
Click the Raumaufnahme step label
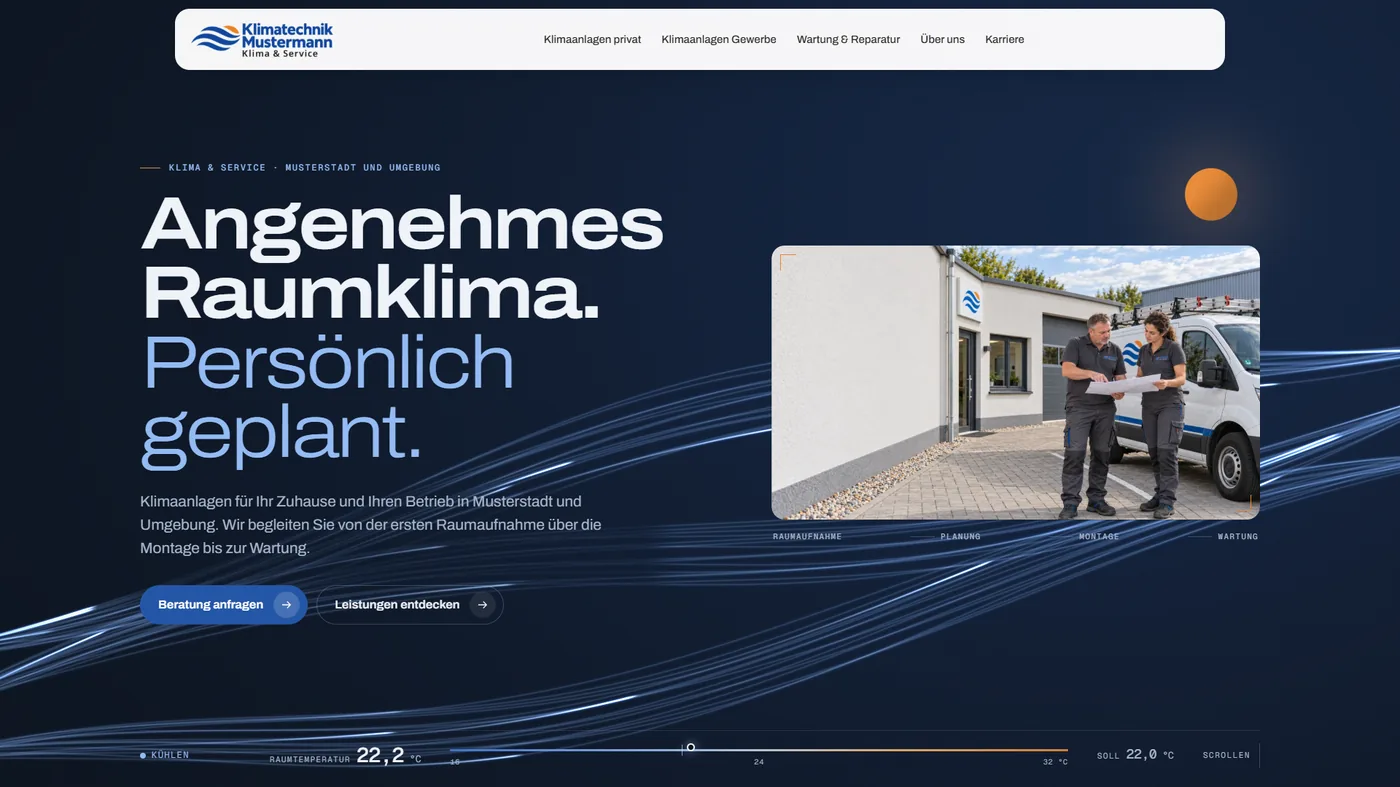click(807, 537)
